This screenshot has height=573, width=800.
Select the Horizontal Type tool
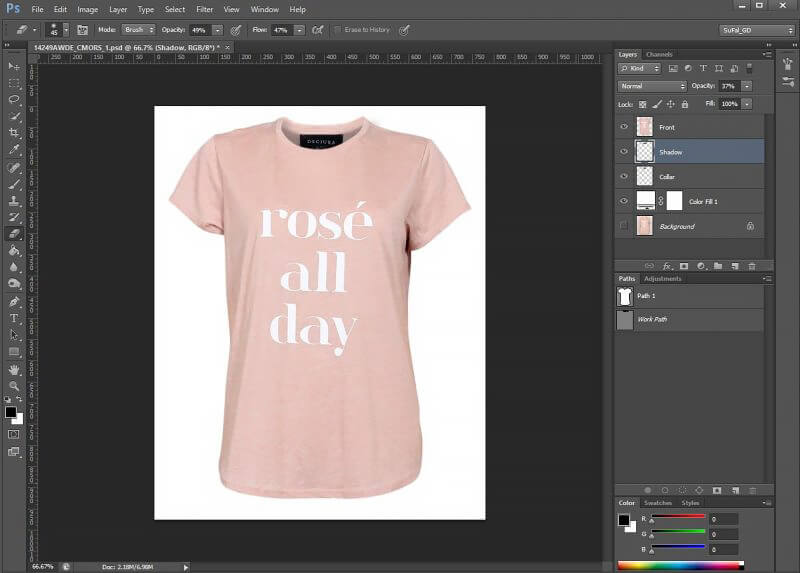[x=14, y=318]
